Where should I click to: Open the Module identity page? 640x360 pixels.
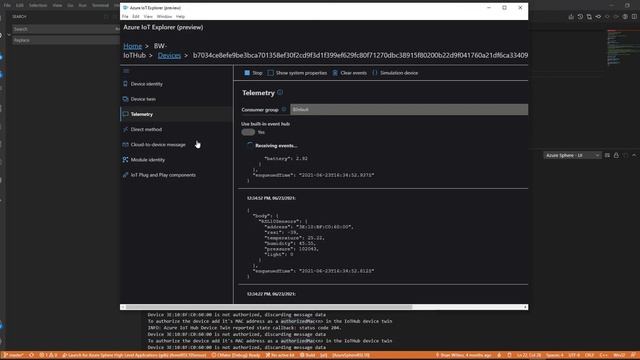pyautogui.click(x=148, y=160)
